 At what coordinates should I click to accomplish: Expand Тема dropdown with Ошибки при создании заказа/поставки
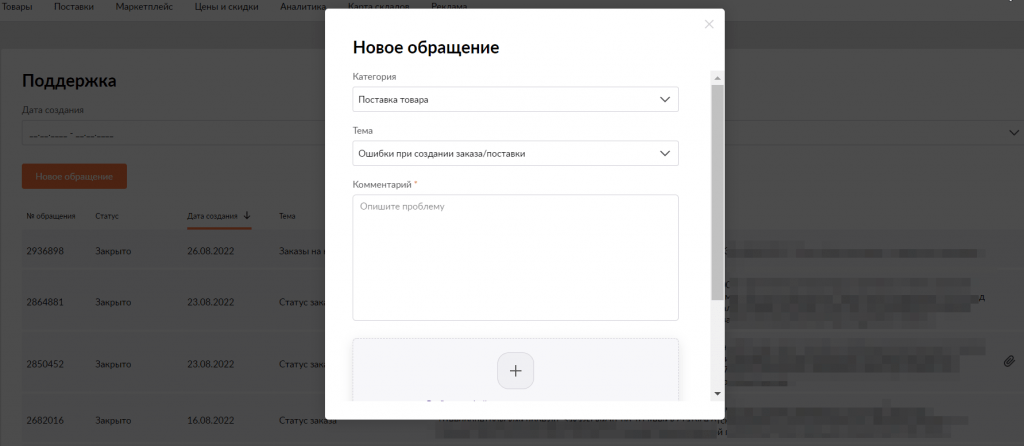click(x=515, y=154)
